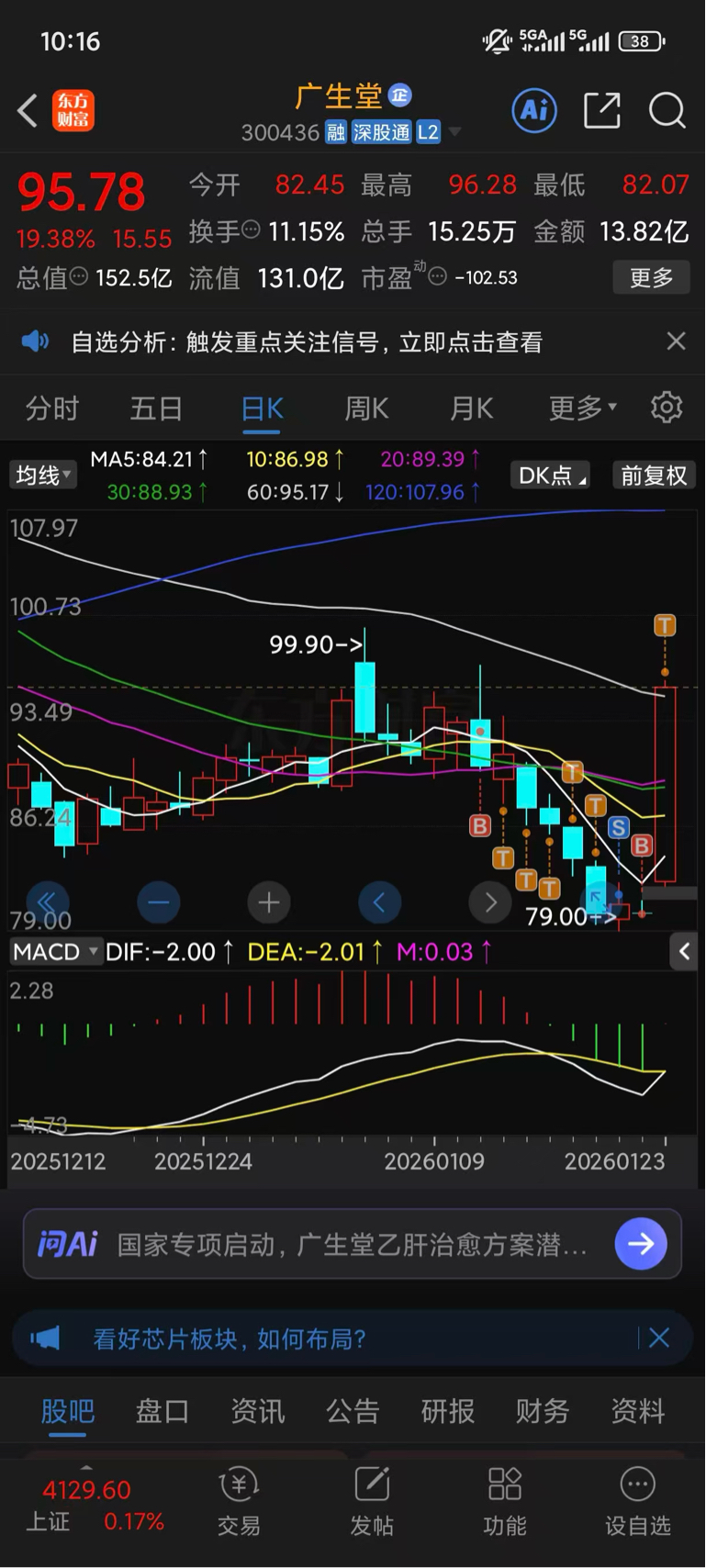Tap the 99.90 high price label
The image size is (706, 1568).
(315, 644)
